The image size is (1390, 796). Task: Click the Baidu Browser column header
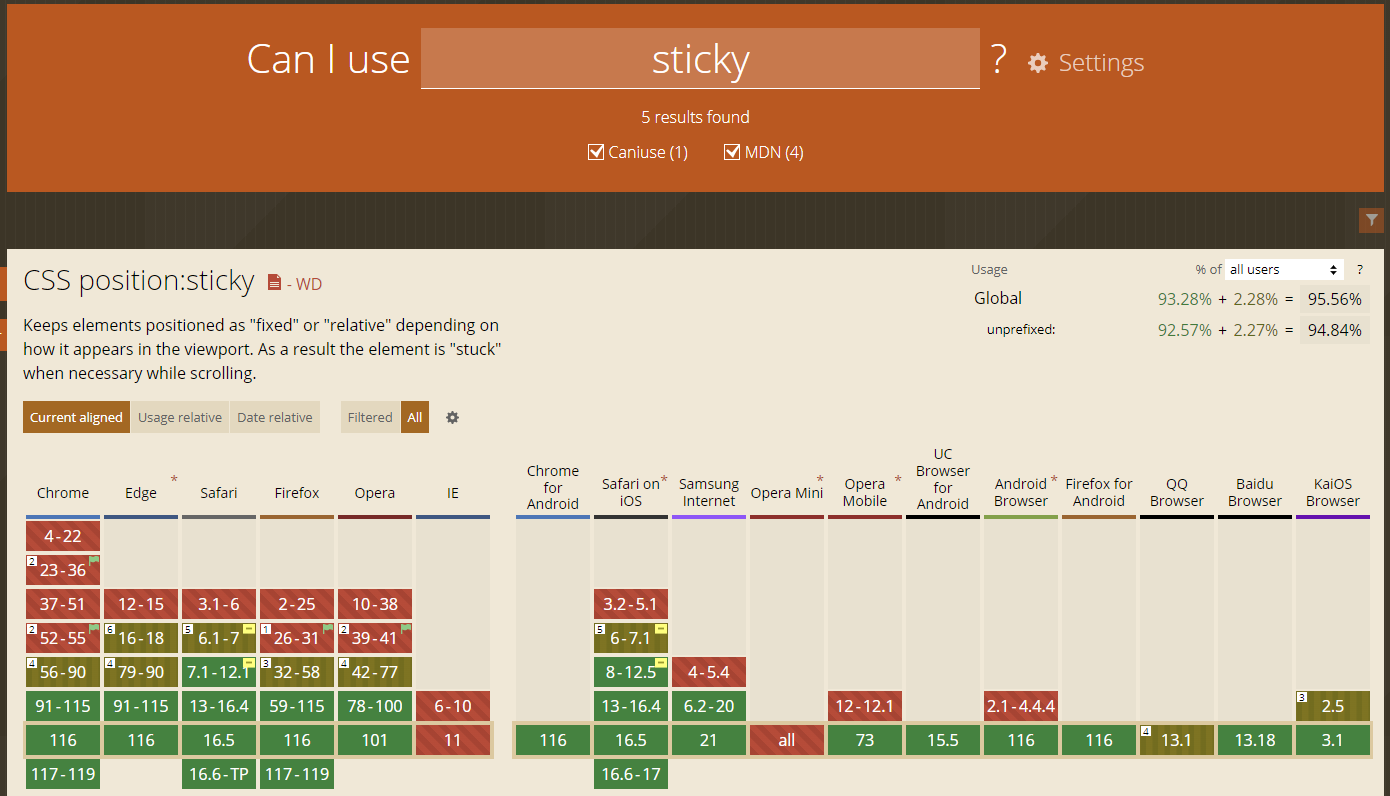(1255, 492)
